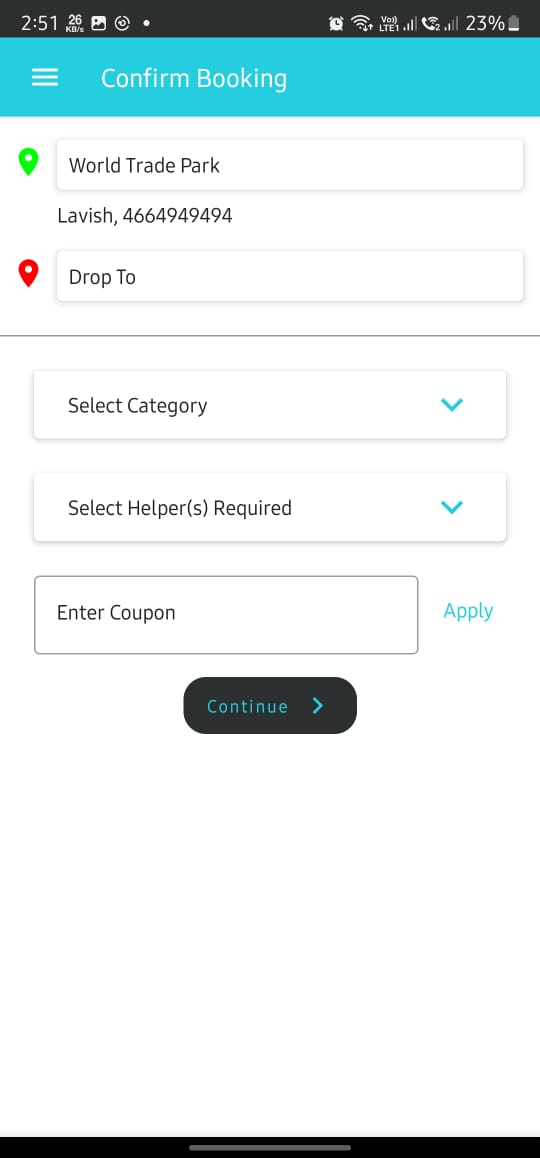Tap the battery icon in status bar
The width and height of the screenshot is (540, 1158).
[514, 24]
